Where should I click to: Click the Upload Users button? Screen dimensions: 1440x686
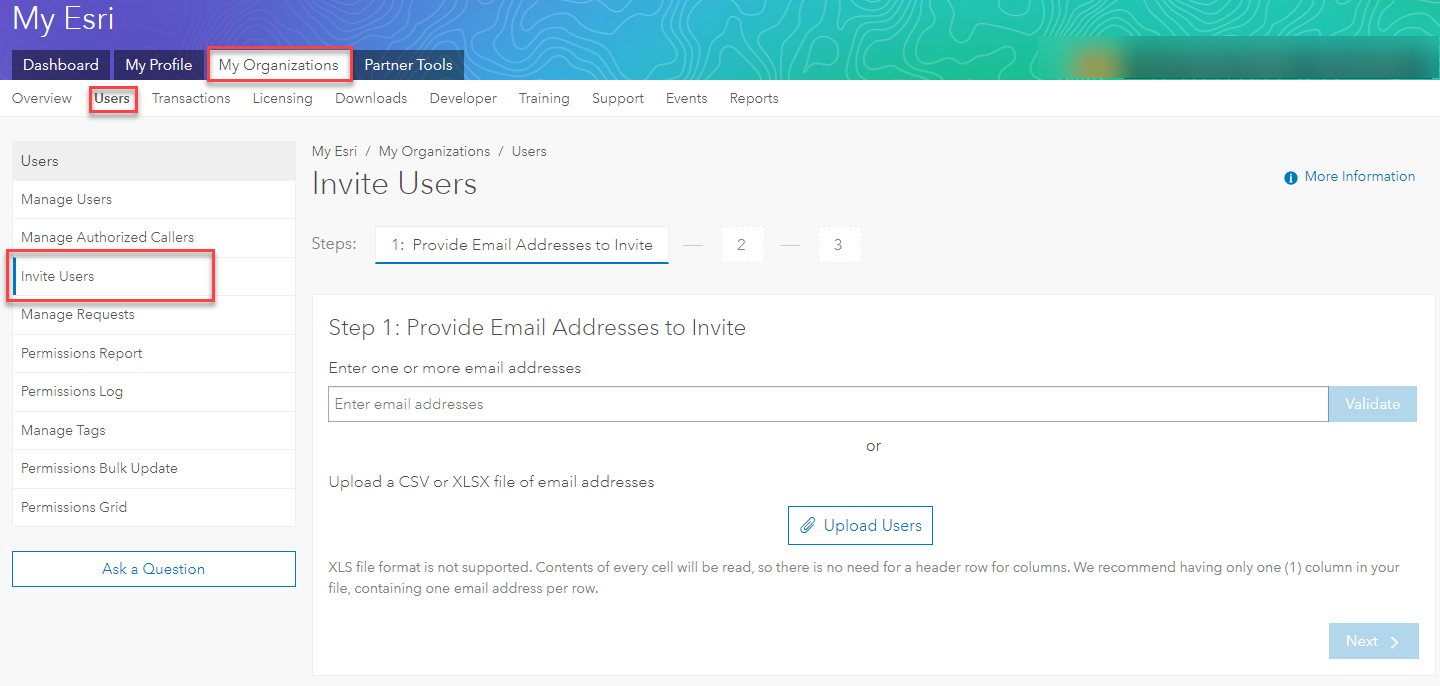point(860,524)
